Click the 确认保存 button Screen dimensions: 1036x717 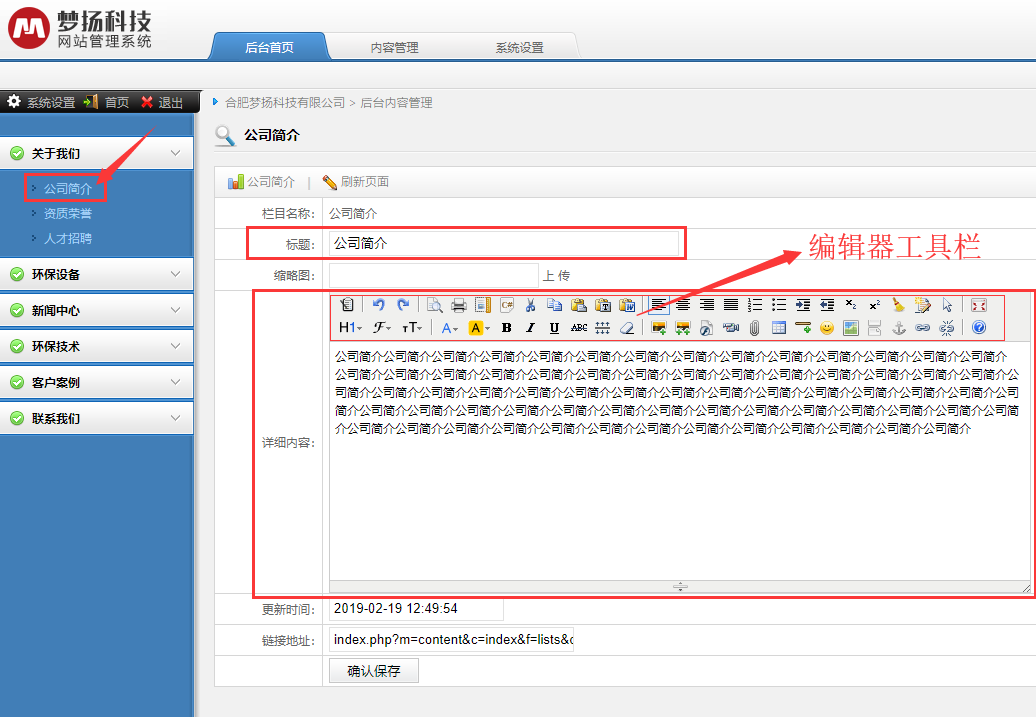click(373, 671)
